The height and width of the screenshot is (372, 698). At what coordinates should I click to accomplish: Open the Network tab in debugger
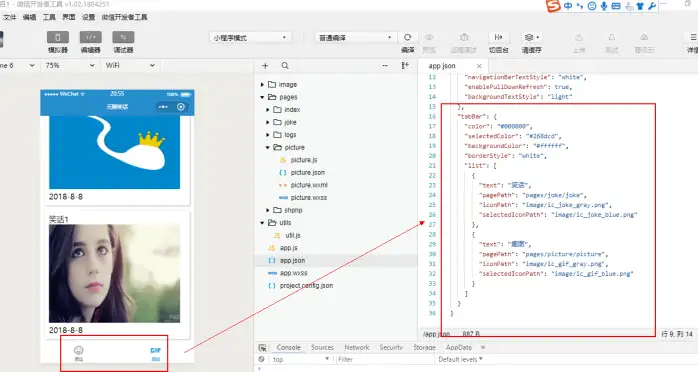click(357, 348)
